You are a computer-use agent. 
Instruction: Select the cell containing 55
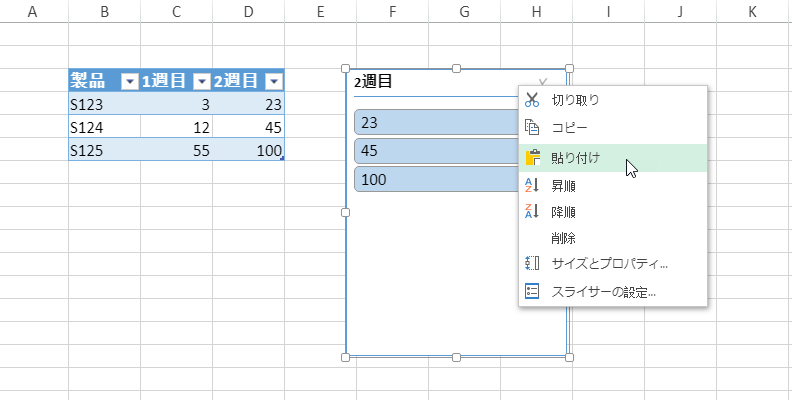click(x=176, y=150)
